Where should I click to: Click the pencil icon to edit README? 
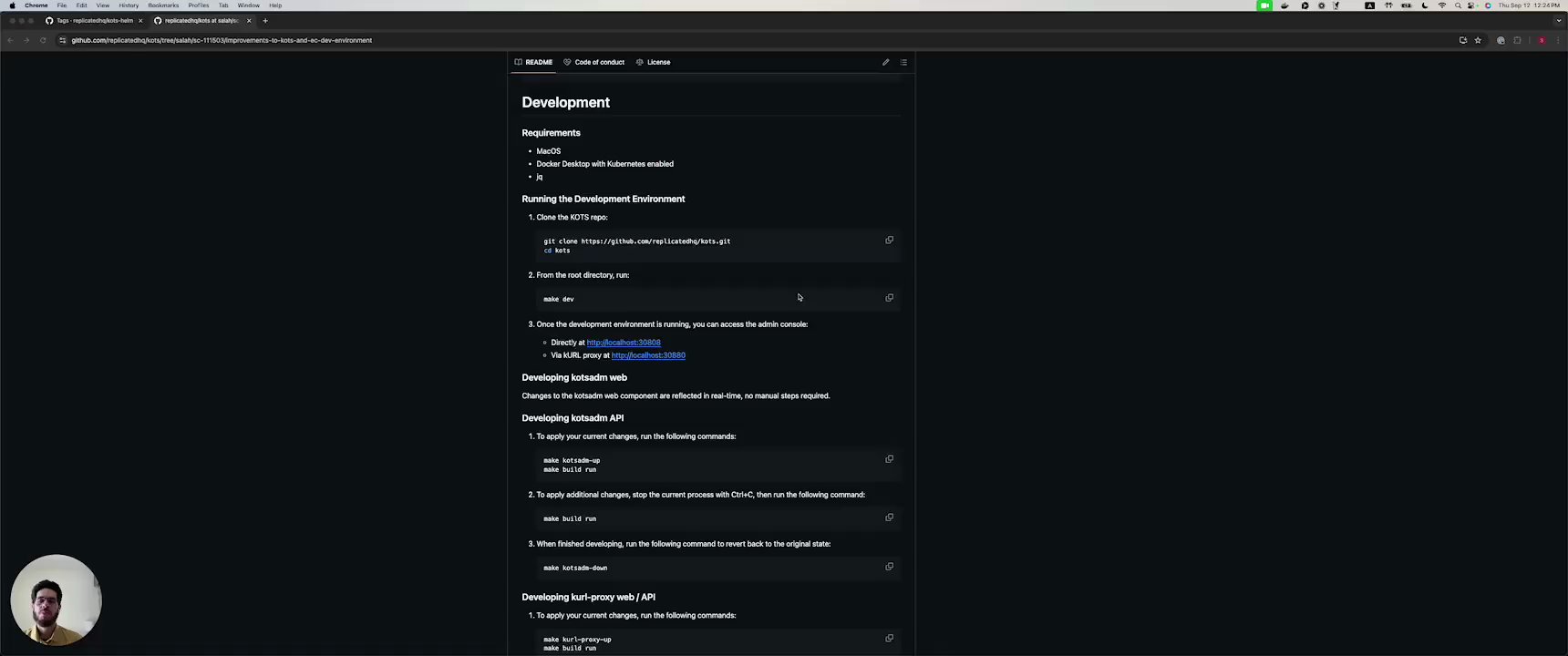point(885,63)
